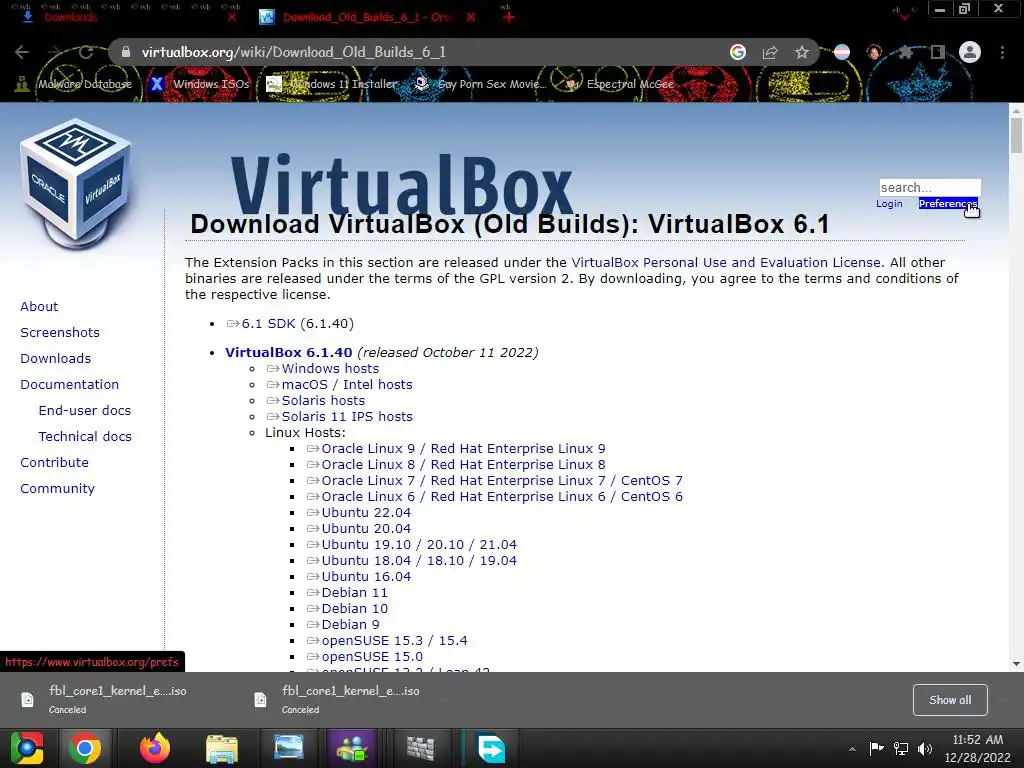Open a new browser tab
The height and width of the screenshot is (768, 1024).
click(x=509, y=17)
